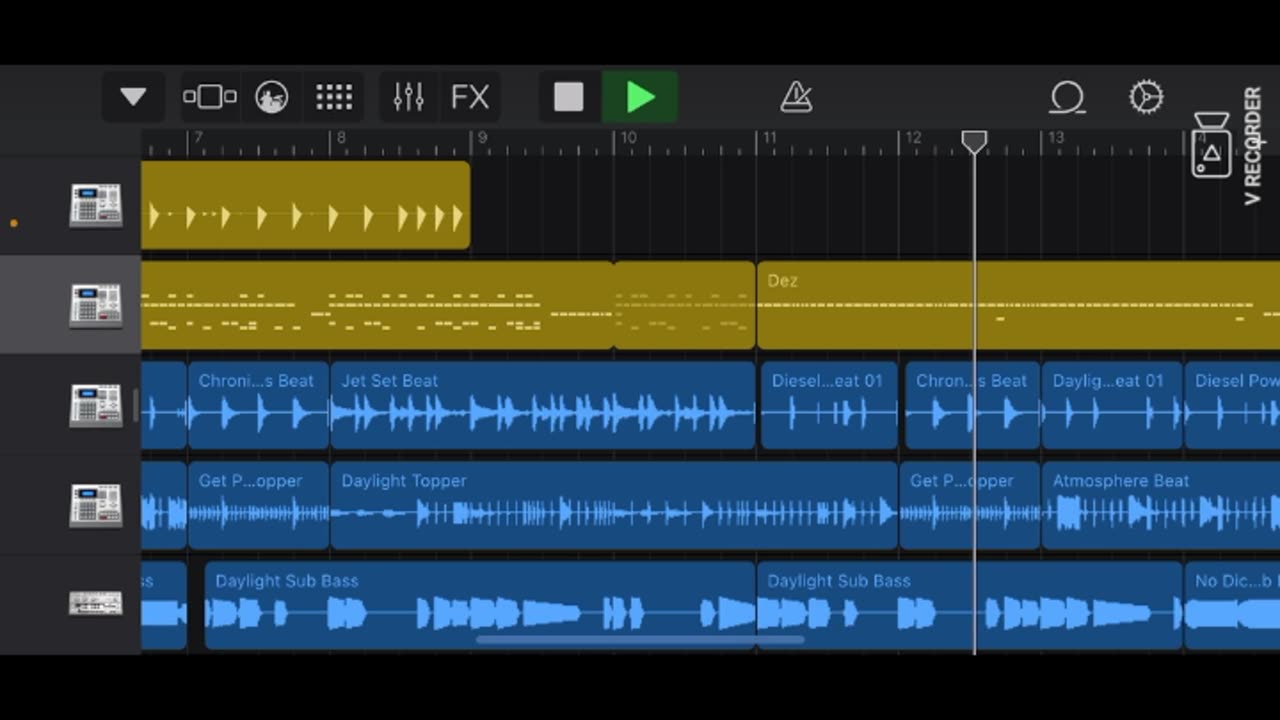Open the Loop Browser icon
This screenshot has height=720, width=1280.
(1067, 97)
